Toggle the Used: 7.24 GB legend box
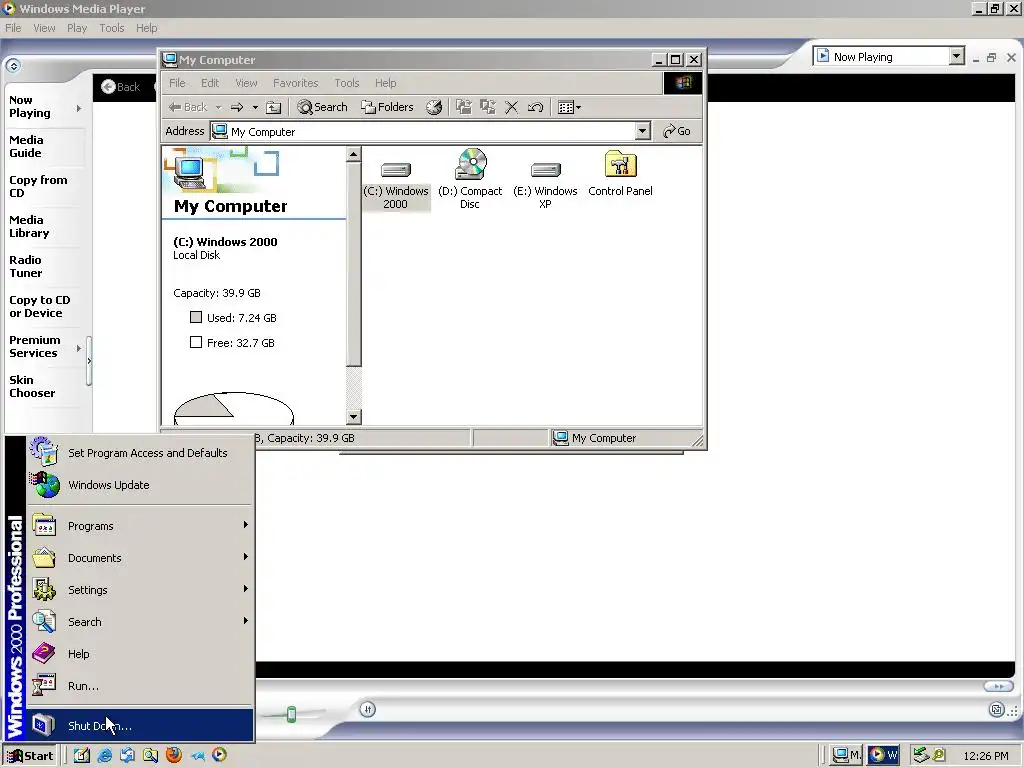The width and height of the screenshot is (1024, 768). coord(195,317)
